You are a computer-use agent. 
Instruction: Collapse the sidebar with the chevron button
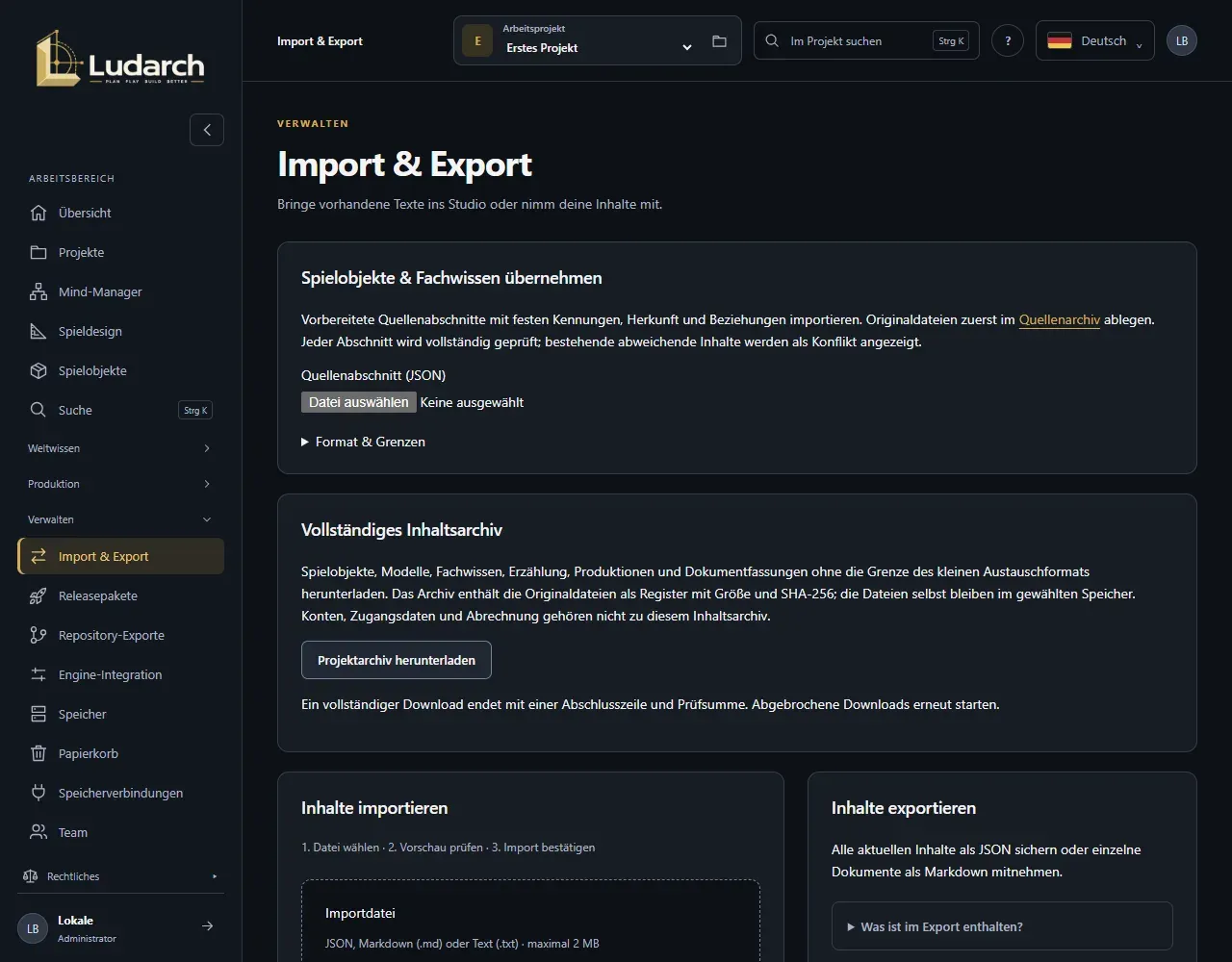pos(207,130)
